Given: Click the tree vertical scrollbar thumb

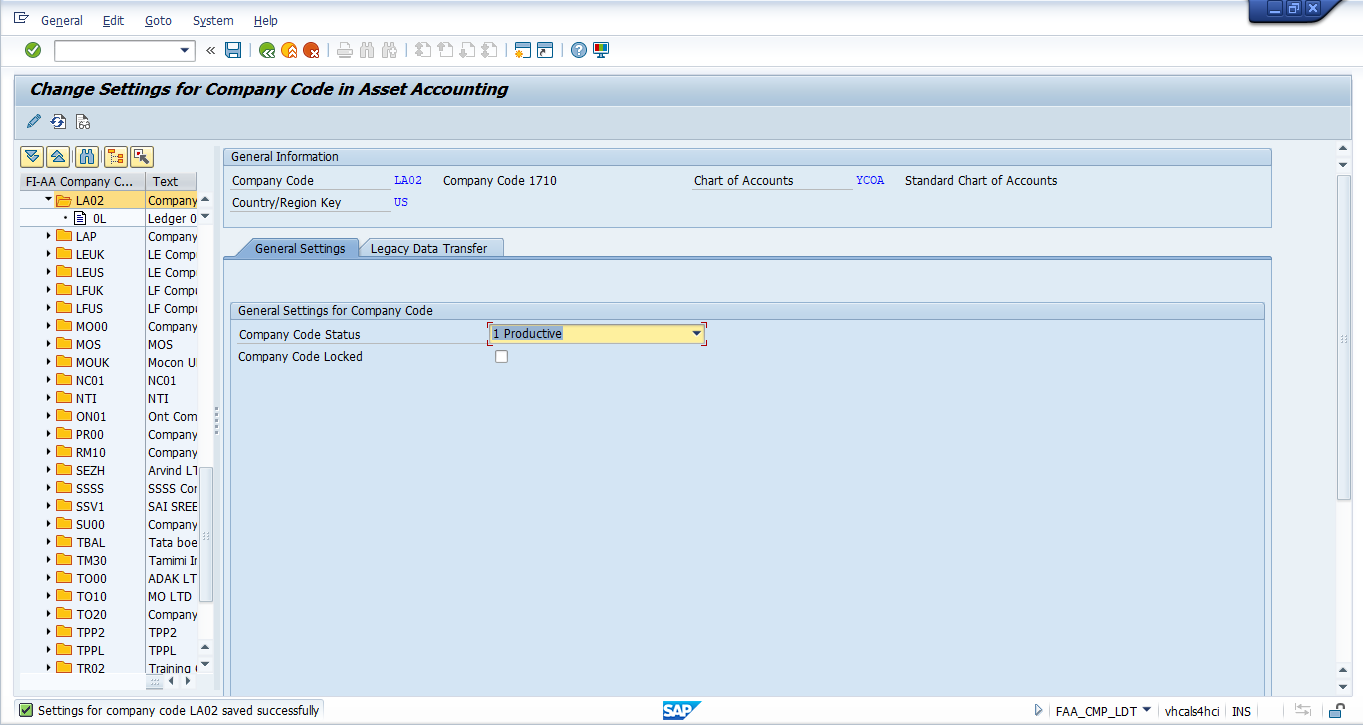Looking at the screenshot, I should pos(206,534).
